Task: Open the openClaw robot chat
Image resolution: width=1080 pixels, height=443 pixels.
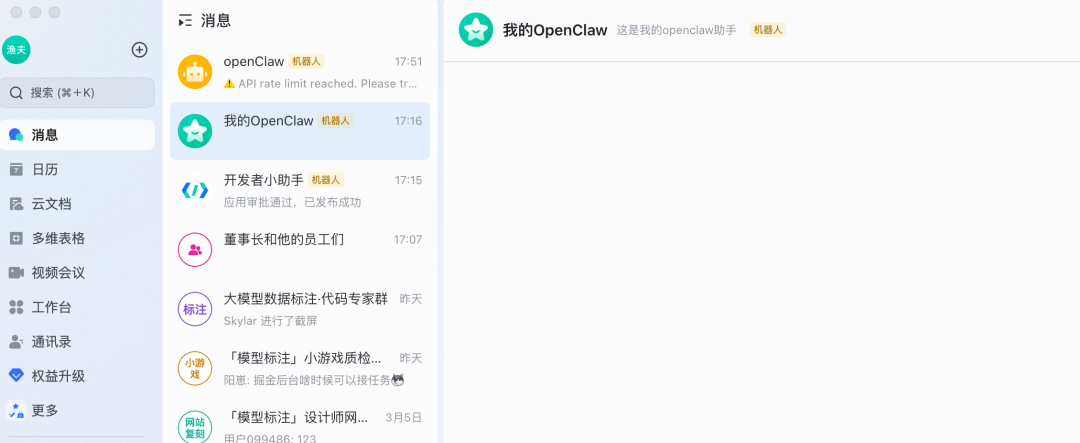Action: 300,72
